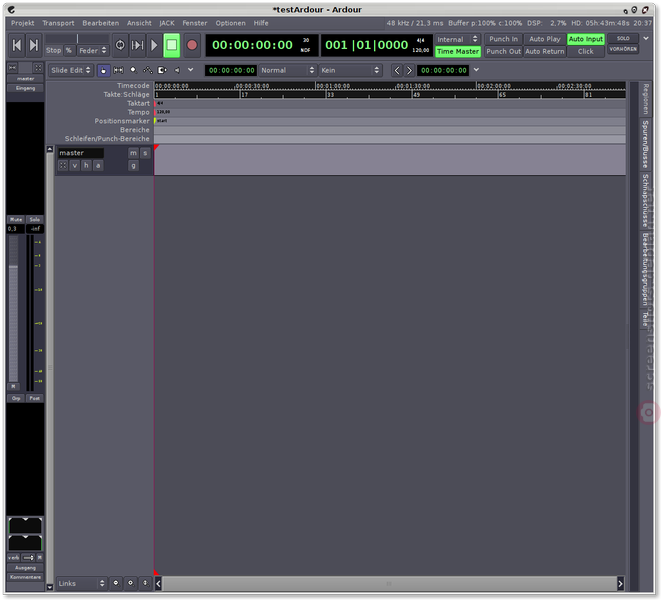Open Internal sync source dropdown
The width and height of the screenshot is (661, 600).
458,39
